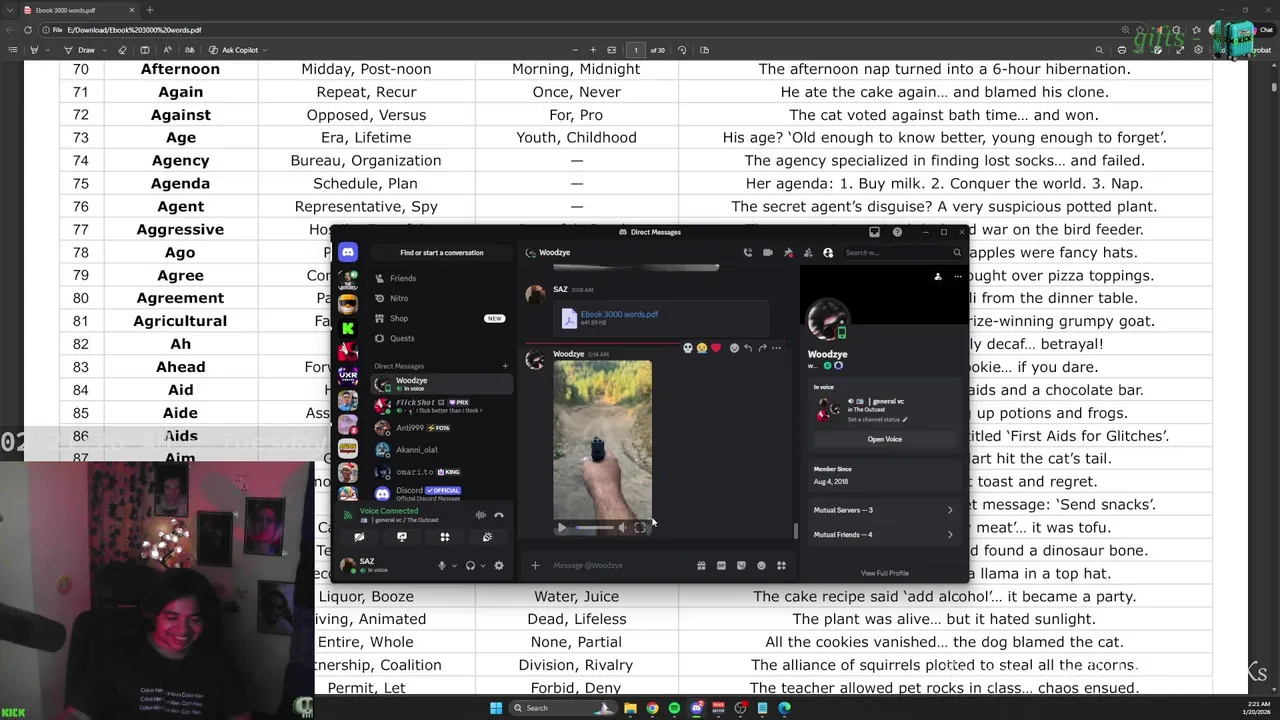Open Draw tool dropdown arrow in PDF toolbar

[103, 50]
